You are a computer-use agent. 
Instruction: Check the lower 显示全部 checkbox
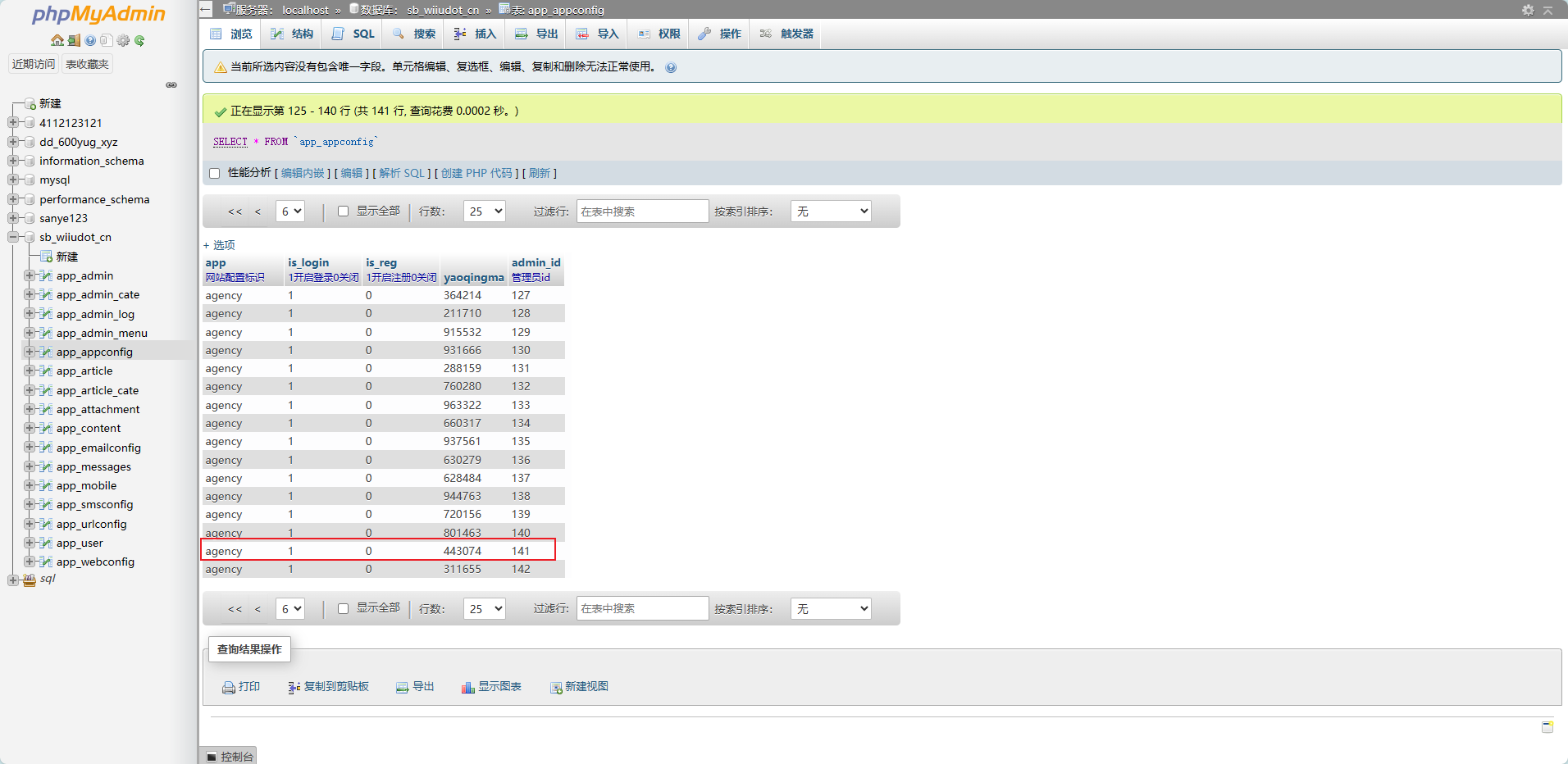pyautogui.click(x=344, y=608)
